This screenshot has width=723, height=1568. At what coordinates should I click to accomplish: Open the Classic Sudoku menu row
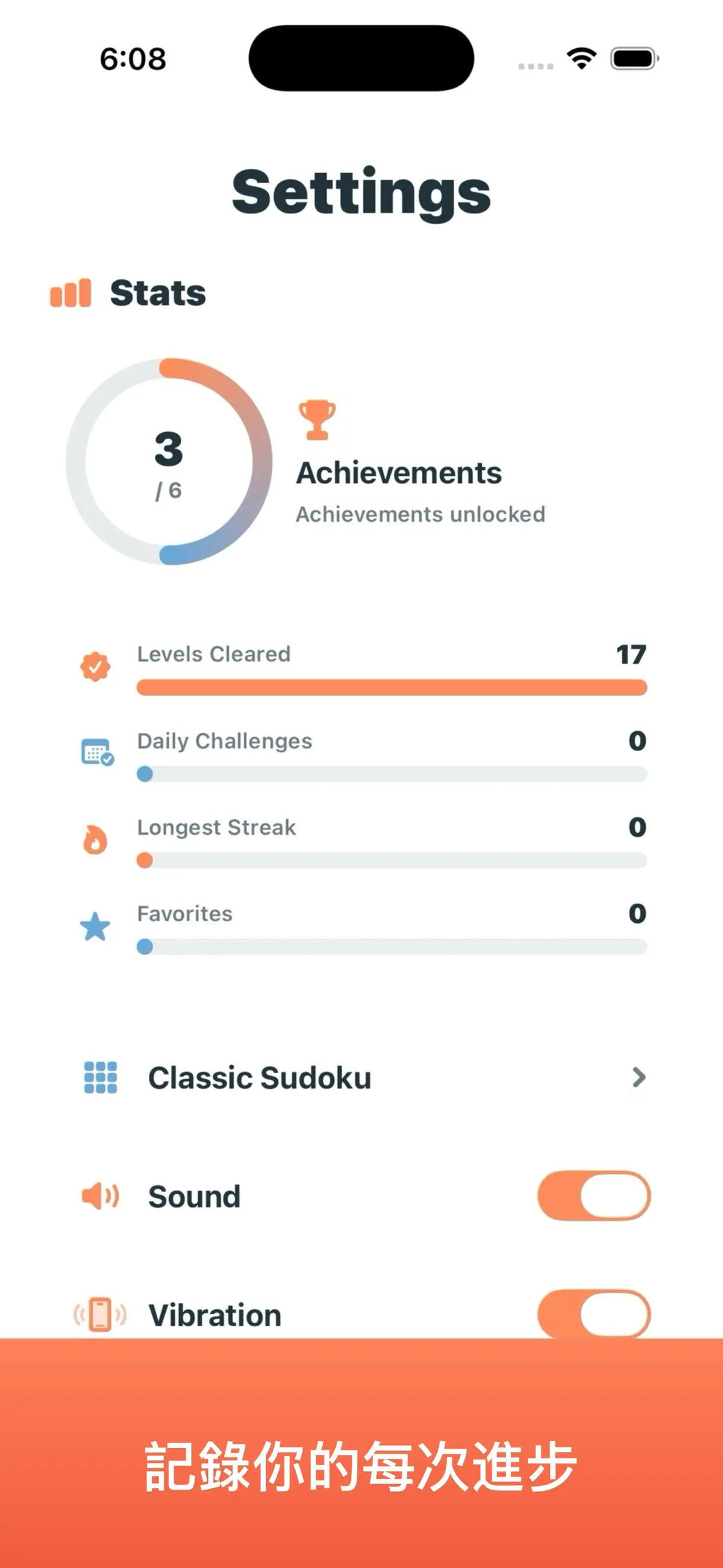[x=361, y=1077]
